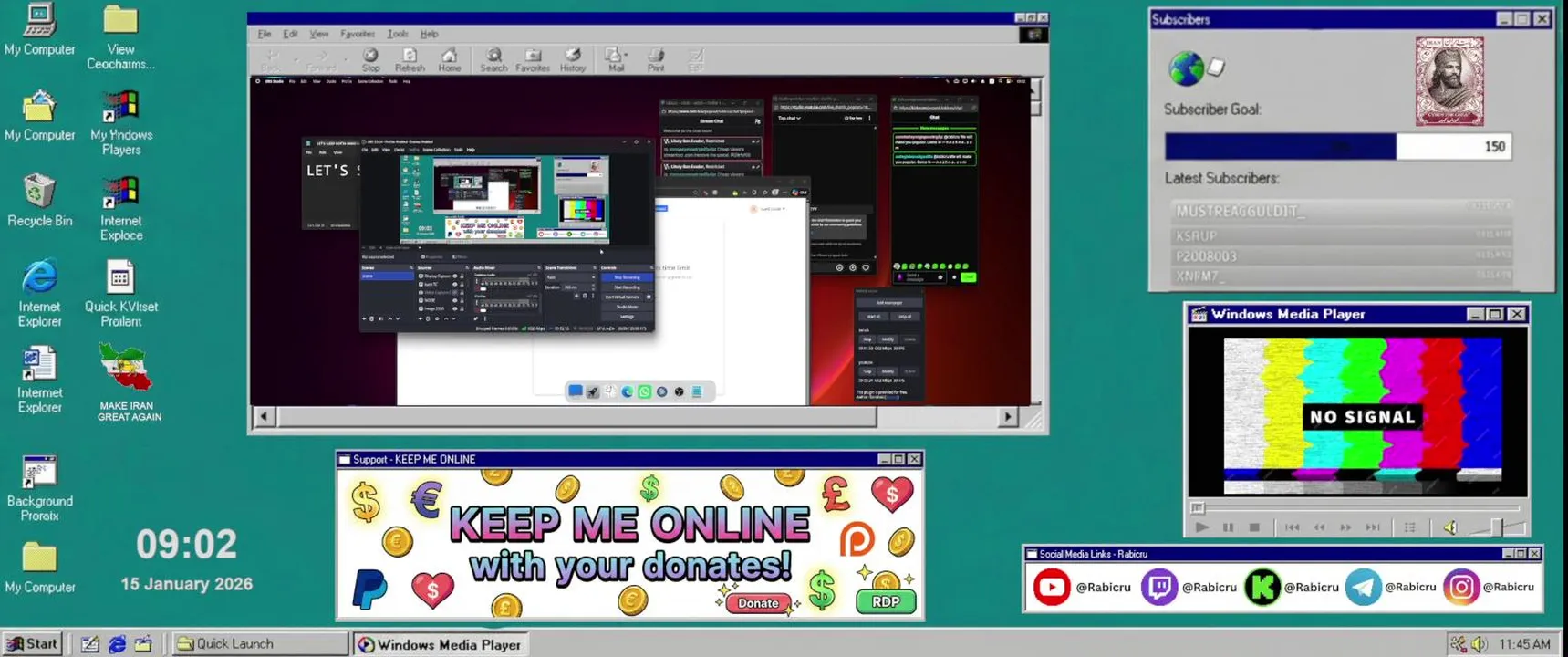The width and height of the screenshot is (1568, 657).
Task: Open the File menu in browser window
Action: (x=265, y=34)
